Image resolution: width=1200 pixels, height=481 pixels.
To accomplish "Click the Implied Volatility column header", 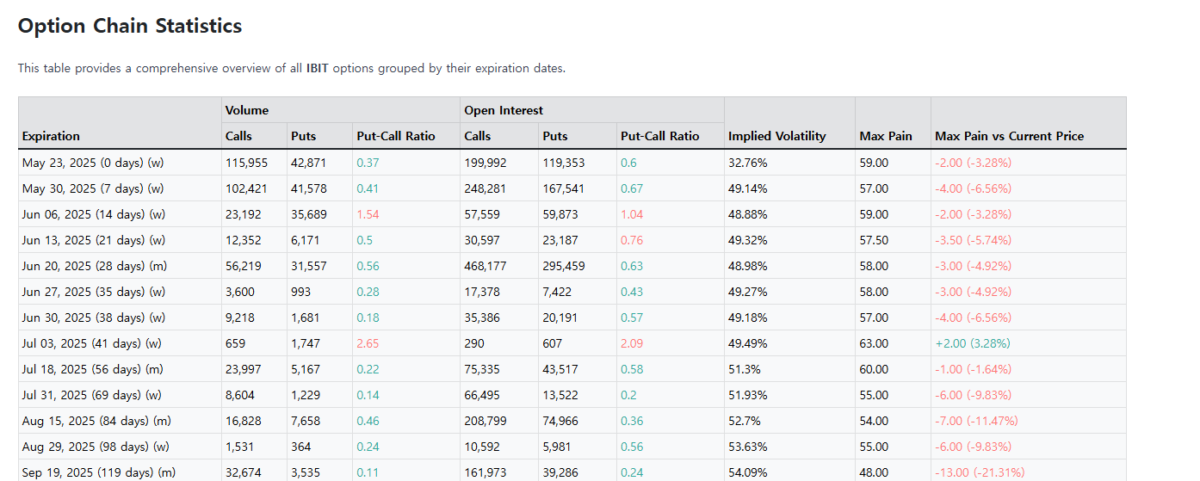I will [x=777, y=136].
